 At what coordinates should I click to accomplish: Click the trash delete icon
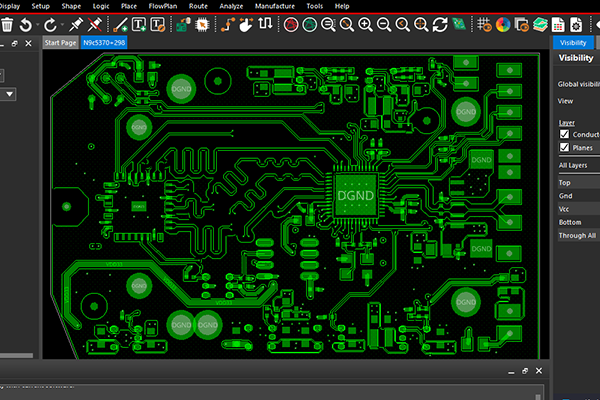8,24
